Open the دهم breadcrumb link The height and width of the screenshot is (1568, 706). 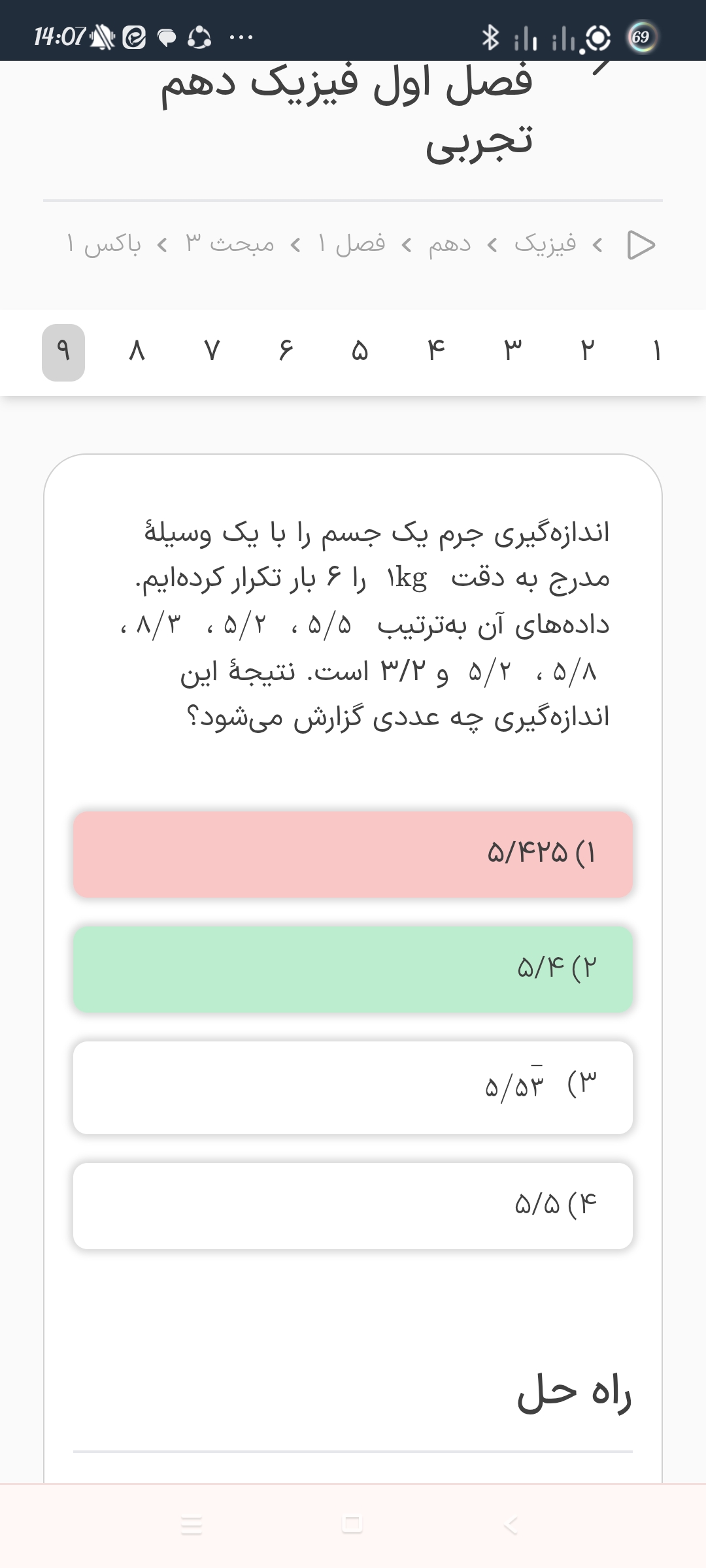(450, 244)
